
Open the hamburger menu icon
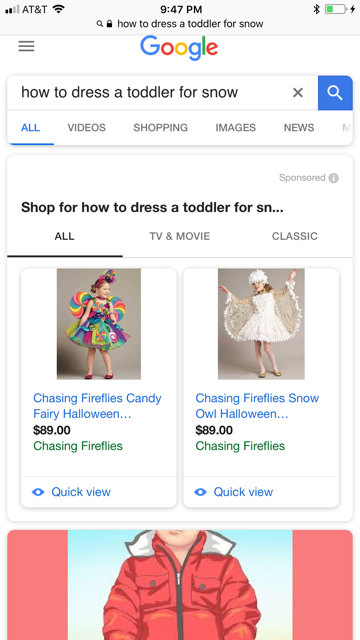[26, 46]
